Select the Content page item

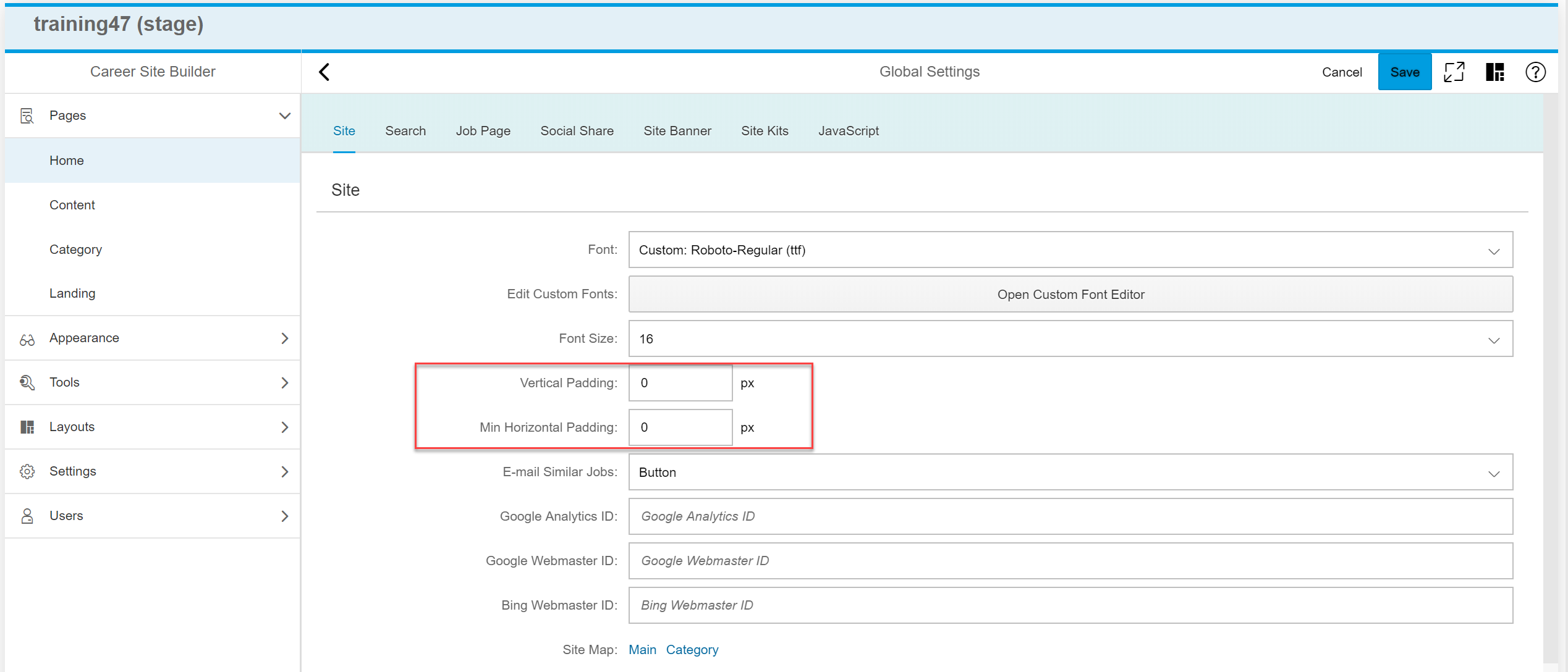point(152,204)
